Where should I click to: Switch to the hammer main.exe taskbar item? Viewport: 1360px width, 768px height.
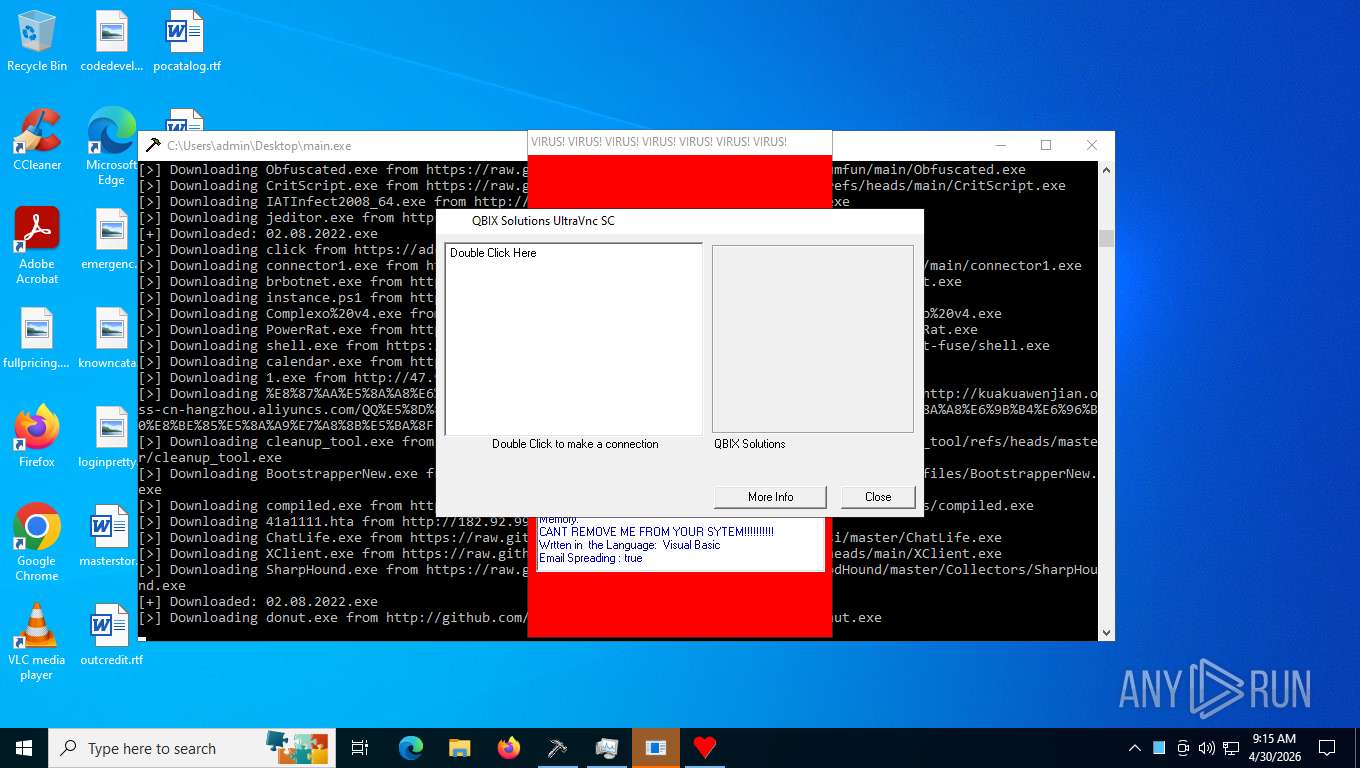(558, 748)
